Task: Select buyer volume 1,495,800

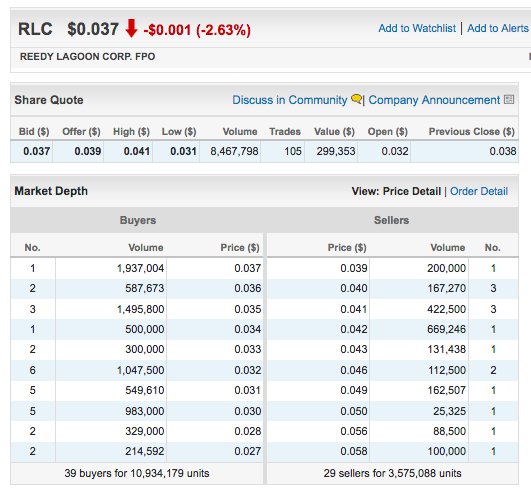Action: pos(140,309)
